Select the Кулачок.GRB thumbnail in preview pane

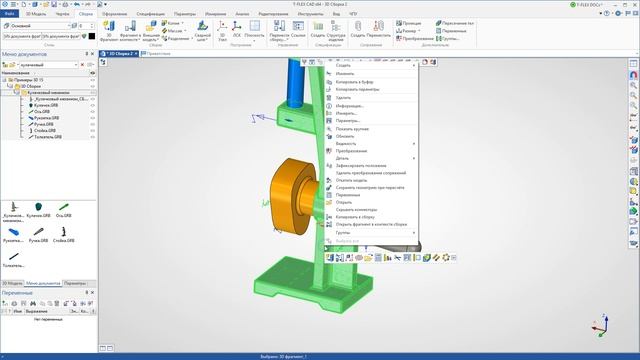pos(38,210)
